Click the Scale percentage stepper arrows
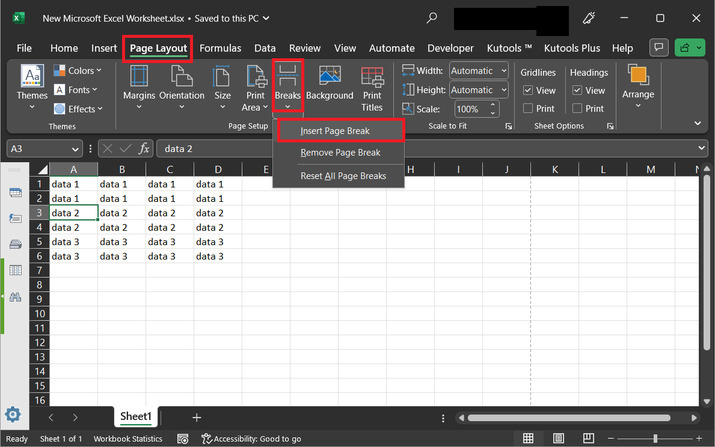Image resolution: width=715 pixels, height=447 pixels. pos(492,109)
